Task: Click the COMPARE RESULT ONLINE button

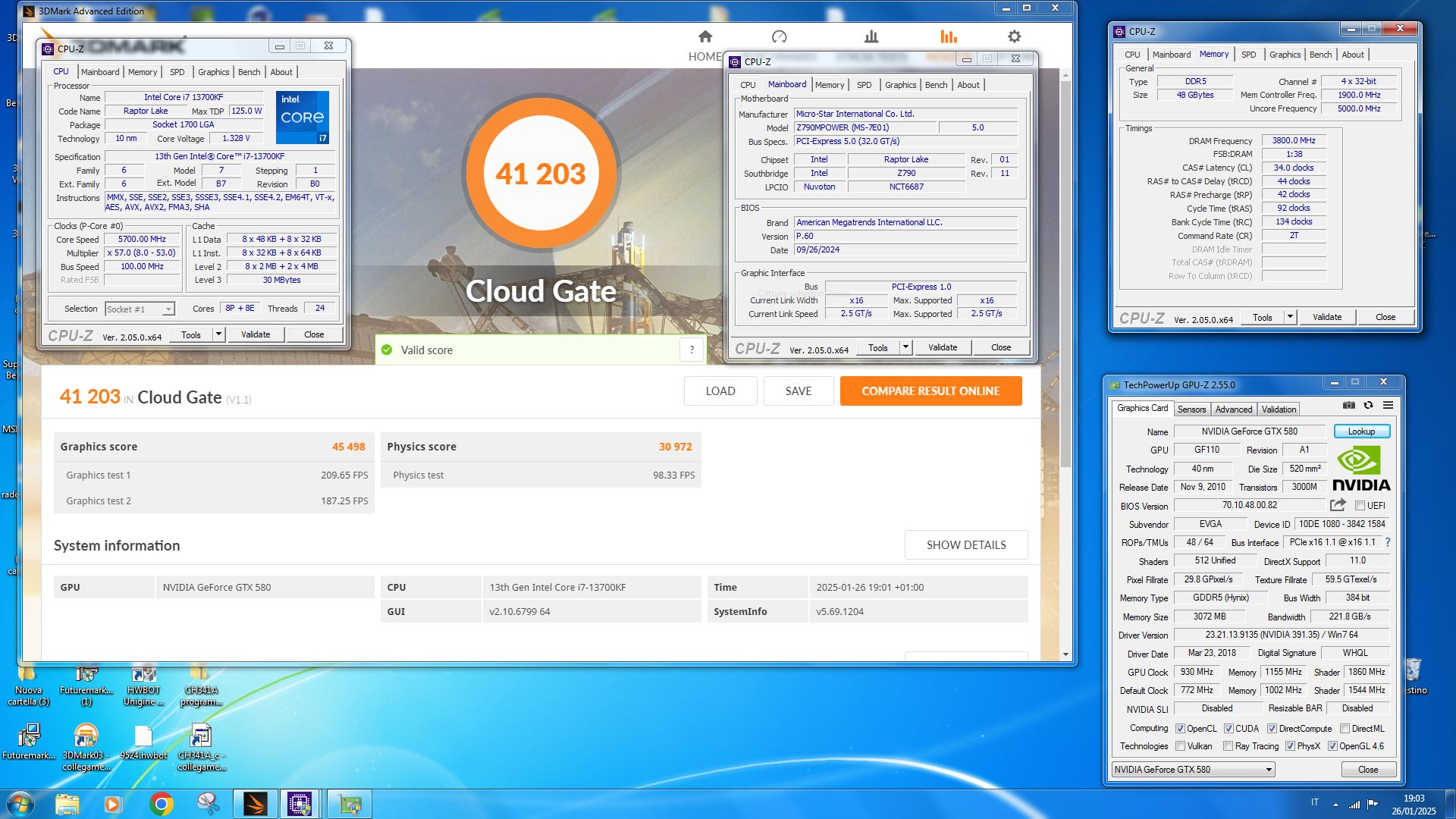Action: [930, 391]
